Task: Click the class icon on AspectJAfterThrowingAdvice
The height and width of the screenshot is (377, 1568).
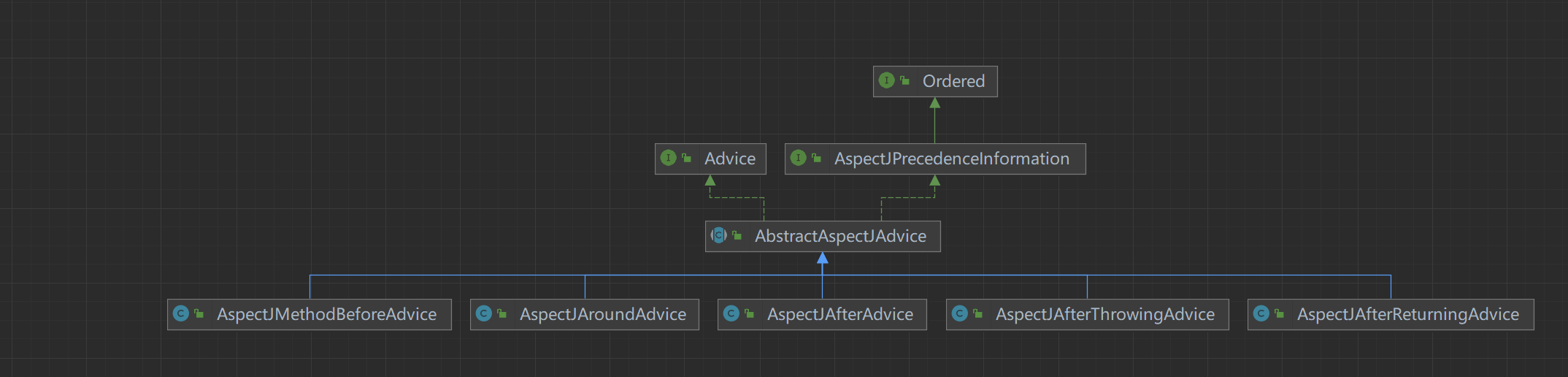Action: (960, 313)
